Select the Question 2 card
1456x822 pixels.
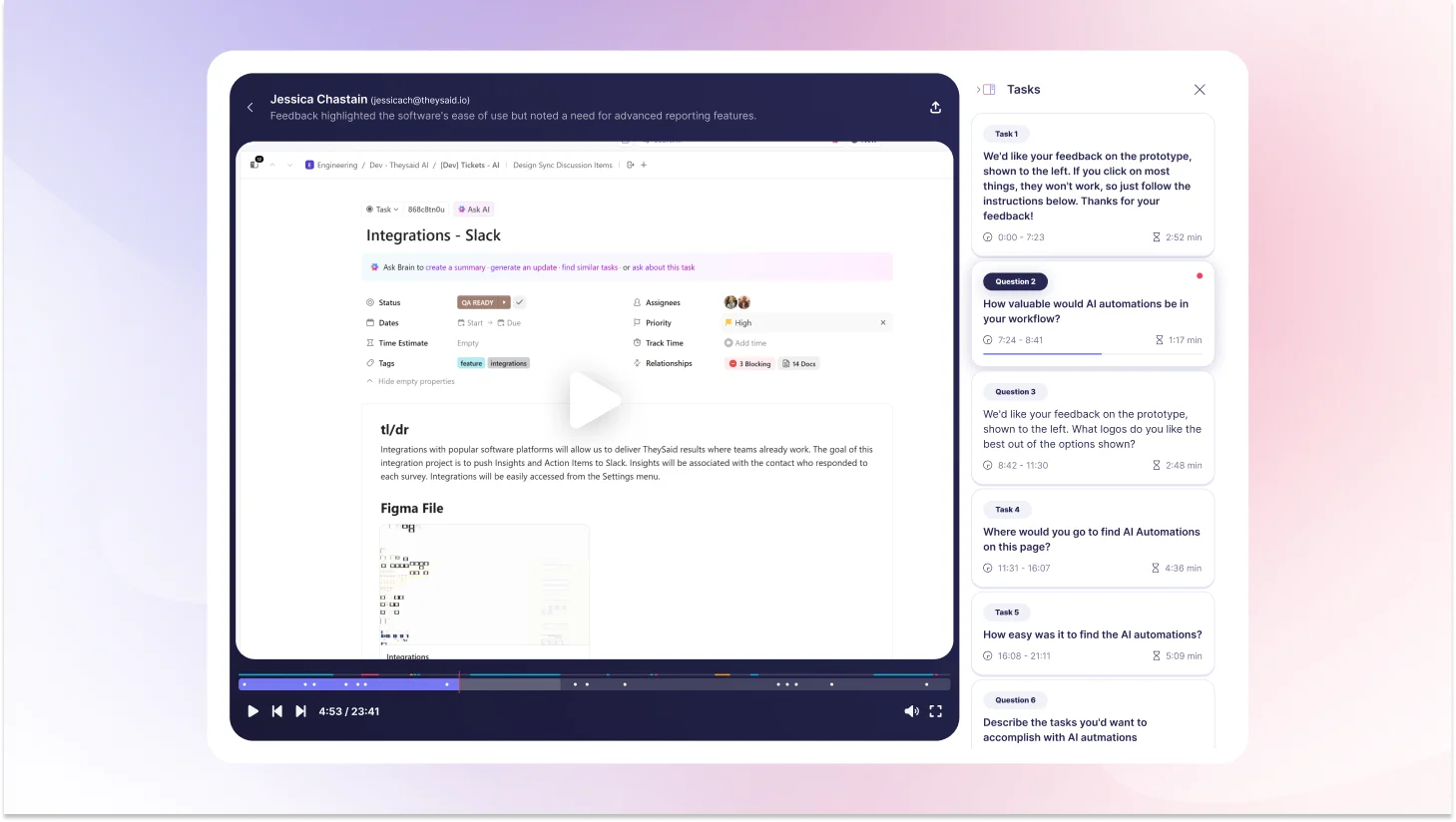tap(1093, 313)
